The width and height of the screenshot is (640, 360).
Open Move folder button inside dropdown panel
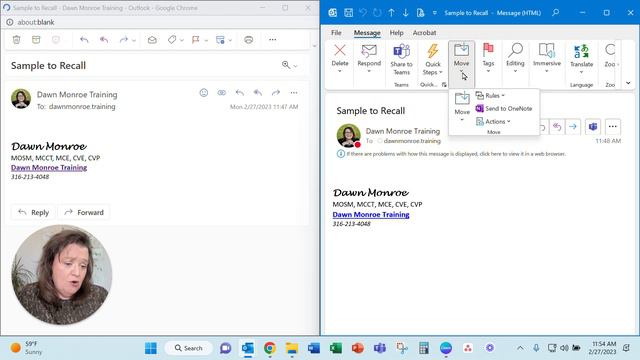coord(462,107)
